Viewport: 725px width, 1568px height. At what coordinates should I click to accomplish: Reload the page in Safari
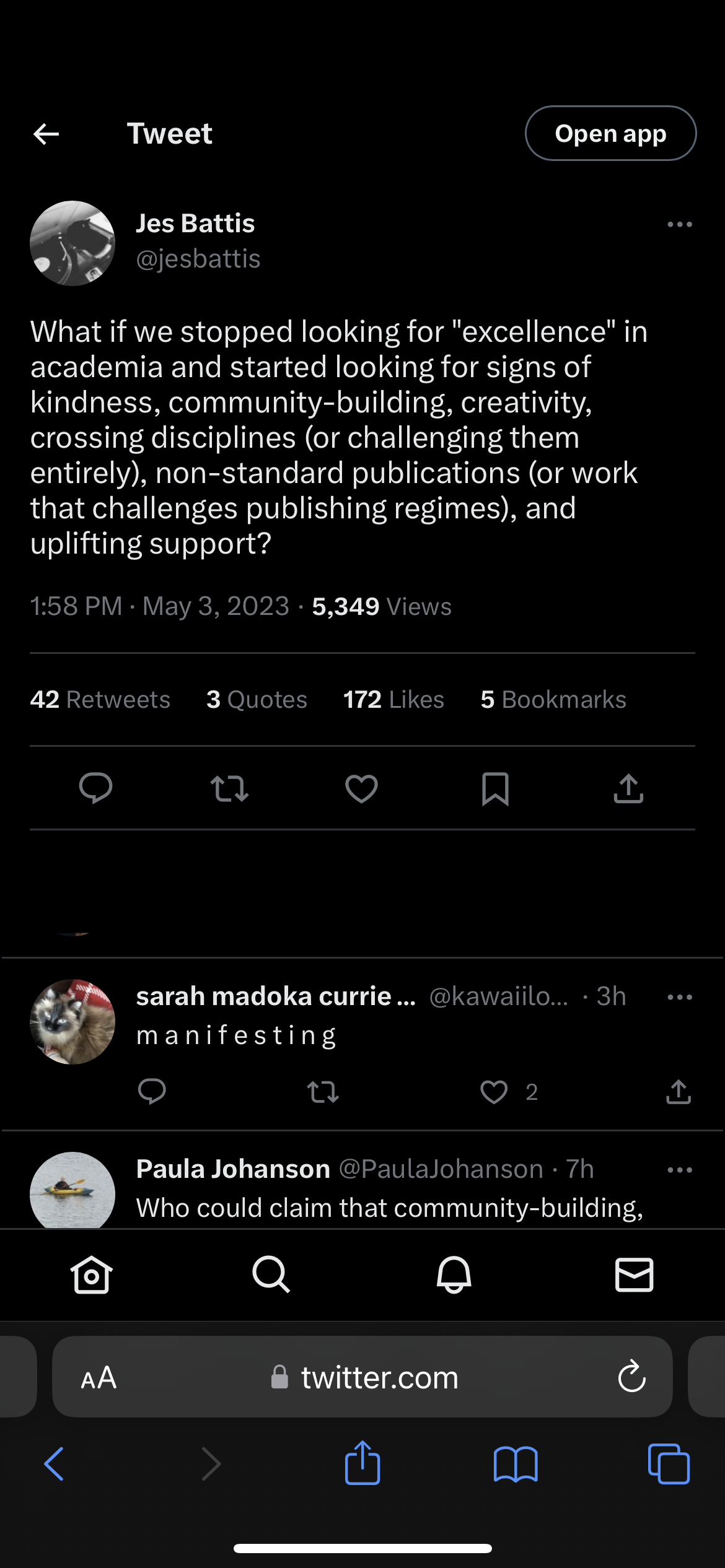pyautogui.click(x=631, y=1377)
